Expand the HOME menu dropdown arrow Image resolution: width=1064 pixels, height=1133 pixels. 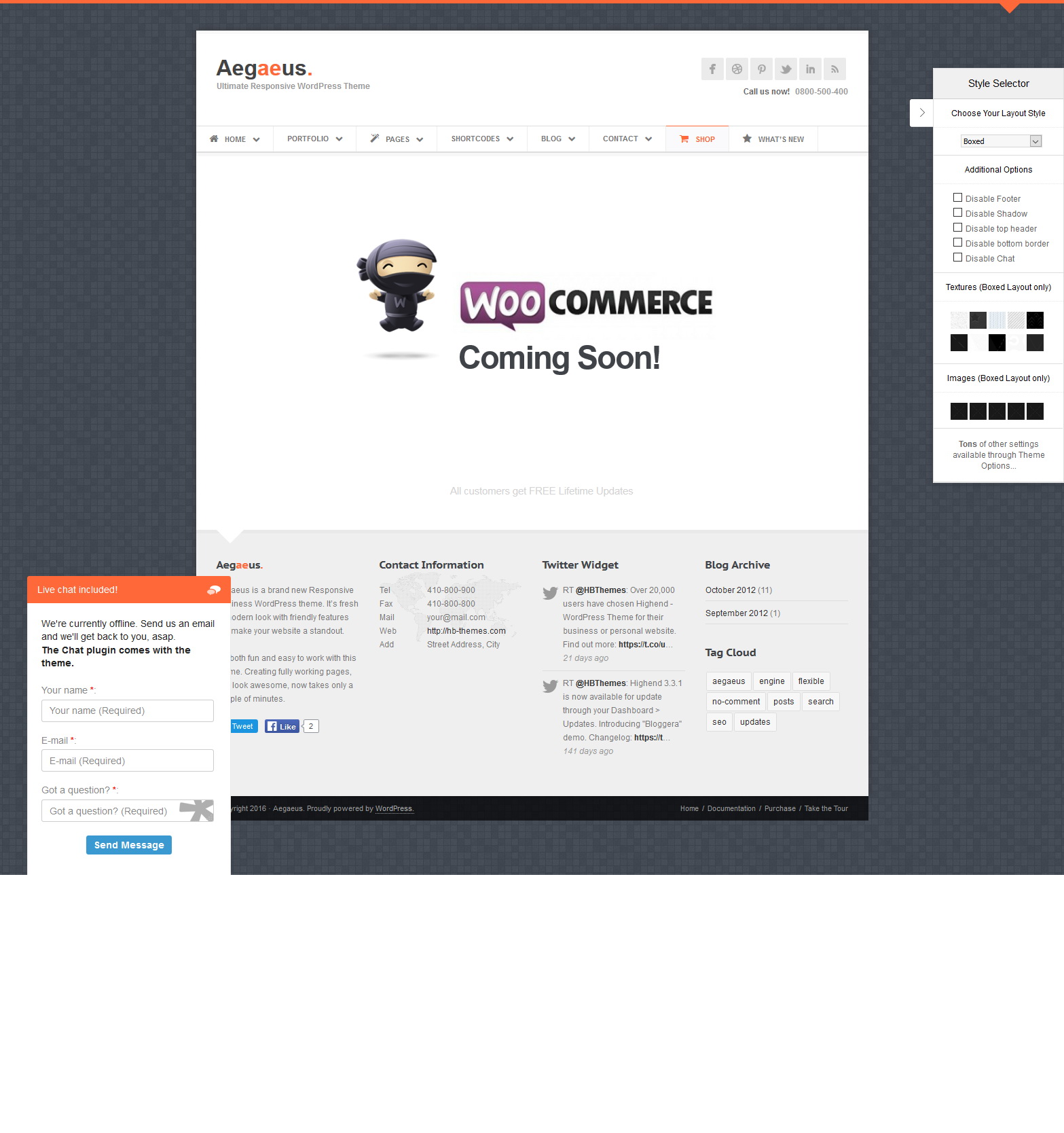256,139
